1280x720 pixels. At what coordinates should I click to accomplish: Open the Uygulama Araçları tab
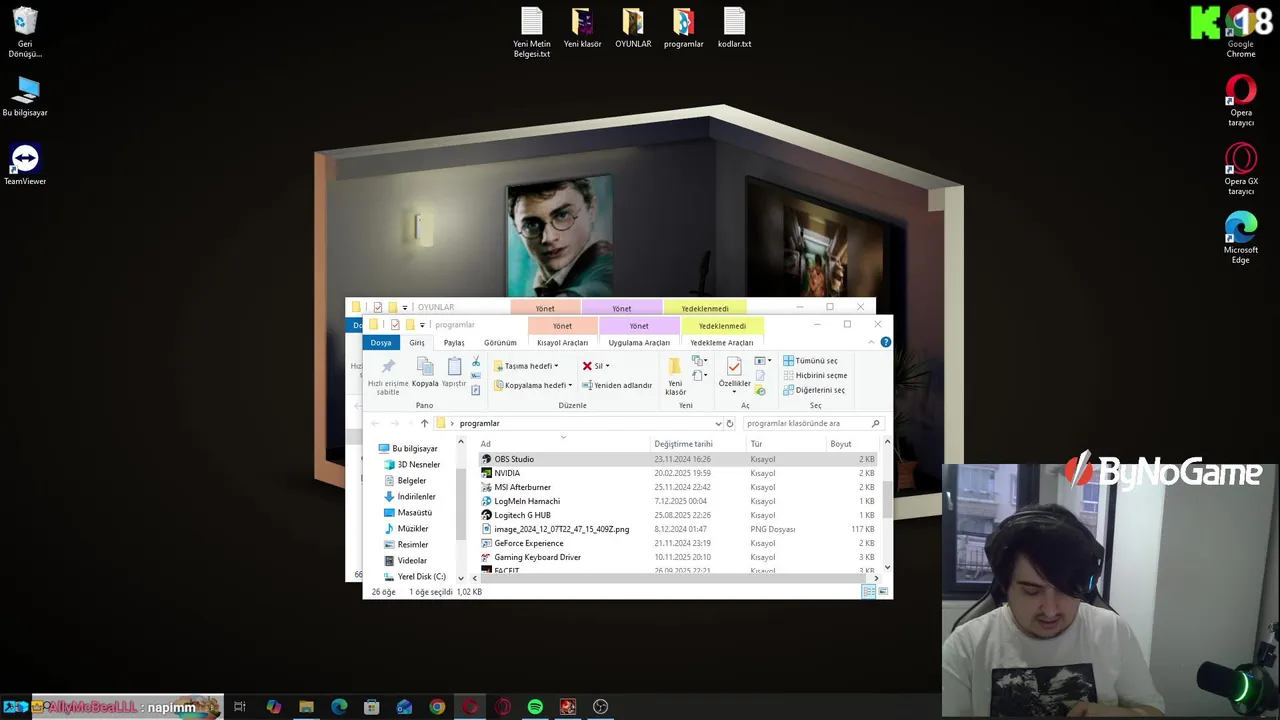click(639, 342)
